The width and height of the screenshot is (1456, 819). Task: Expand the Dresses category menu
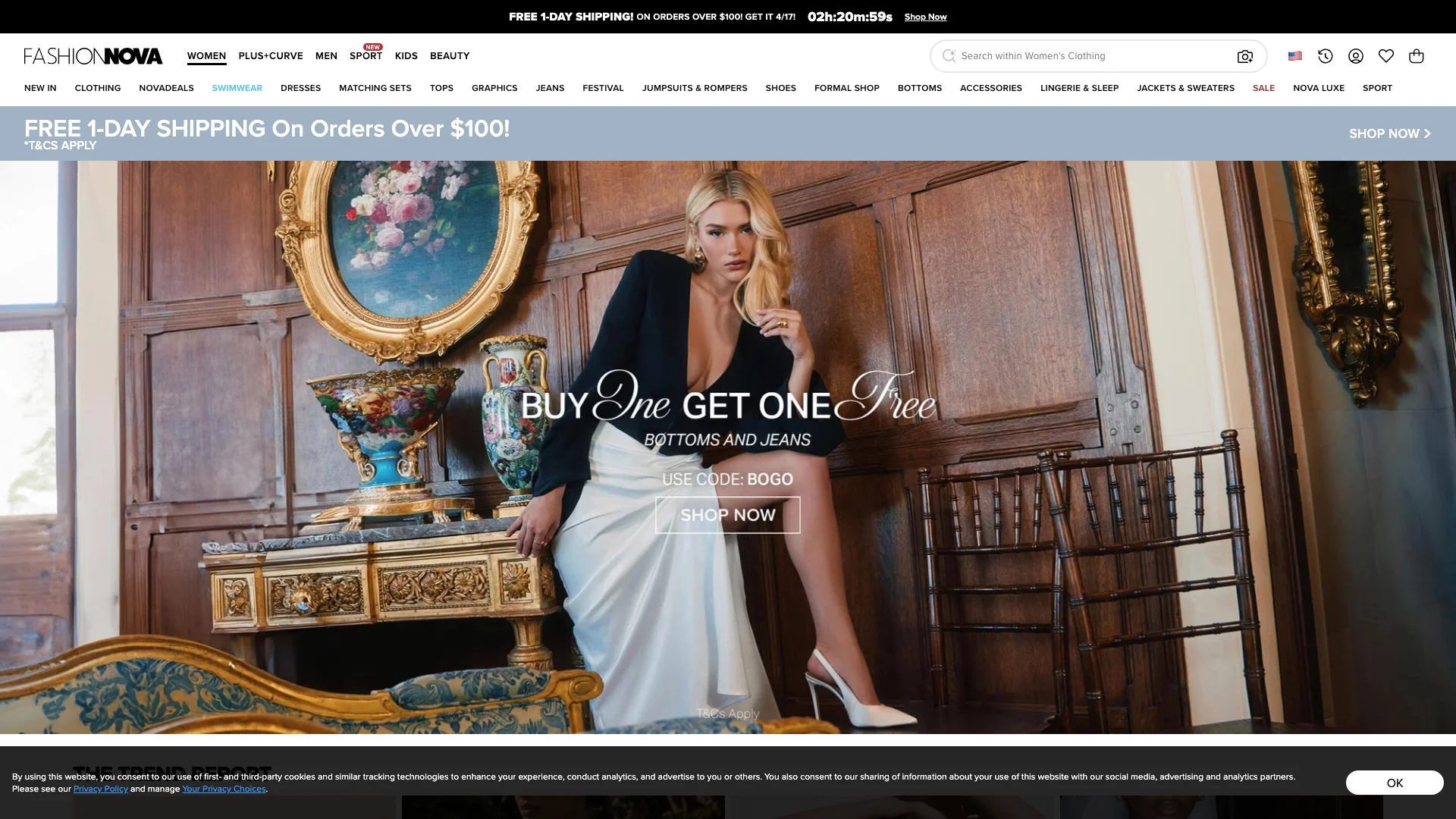pyautogui.click(x=300, y=88)
